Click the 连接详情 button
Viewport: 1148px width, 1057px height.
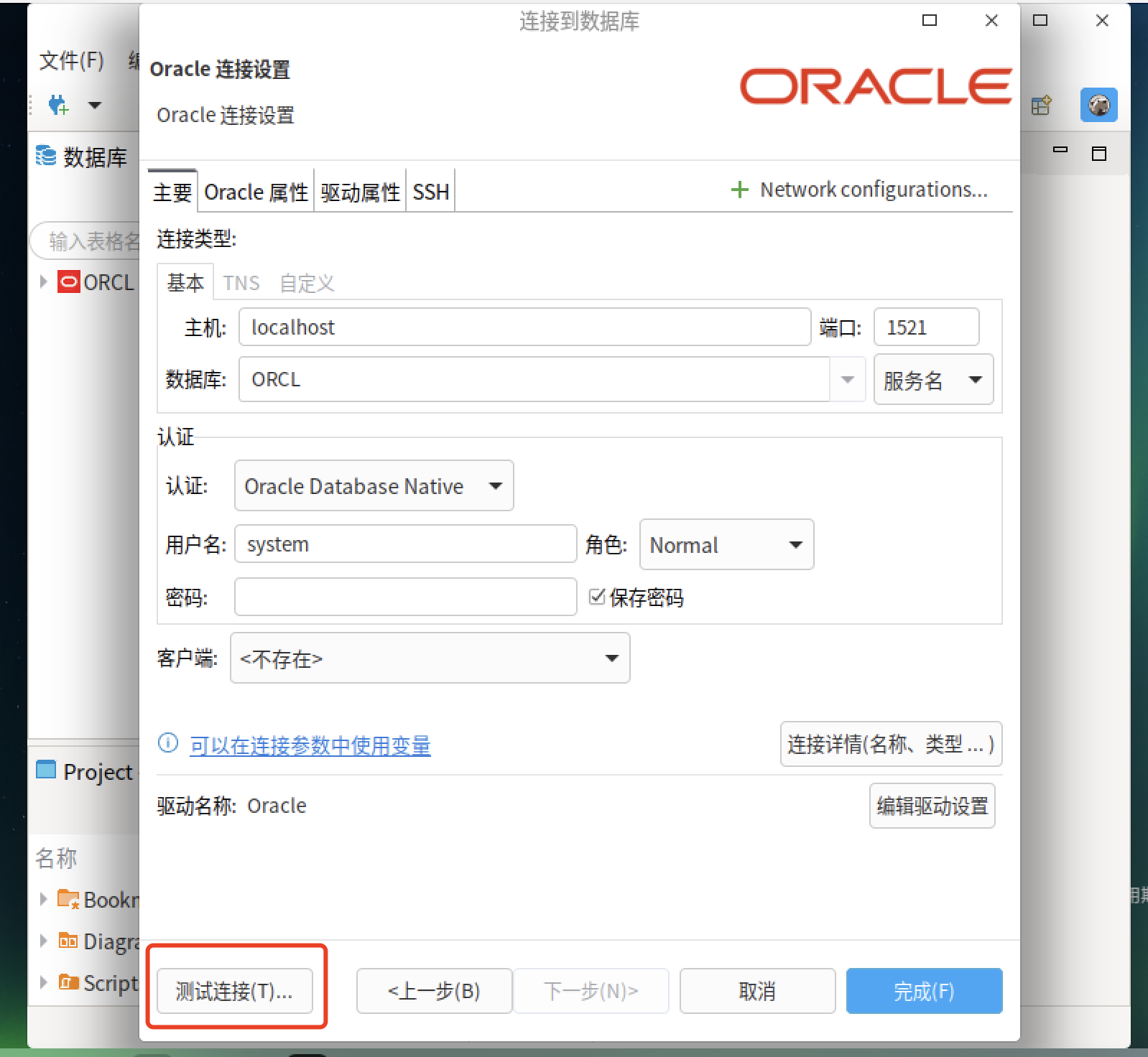point(891,744)
